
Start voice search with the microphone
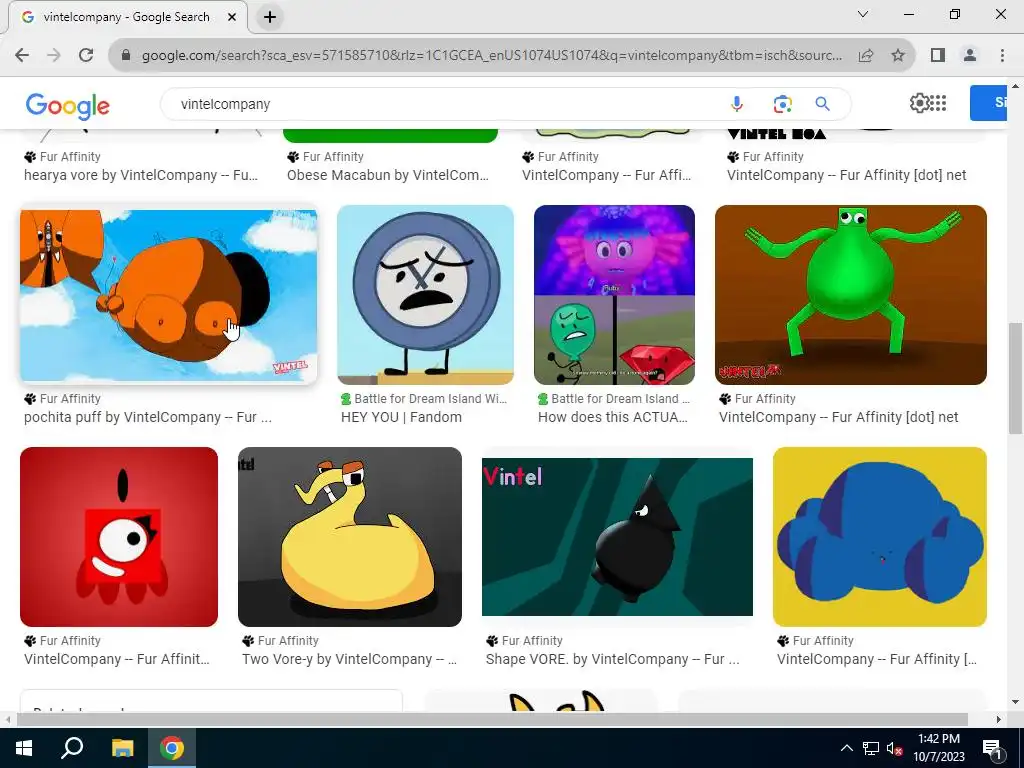pyautogui.click(x=737, y=104)
